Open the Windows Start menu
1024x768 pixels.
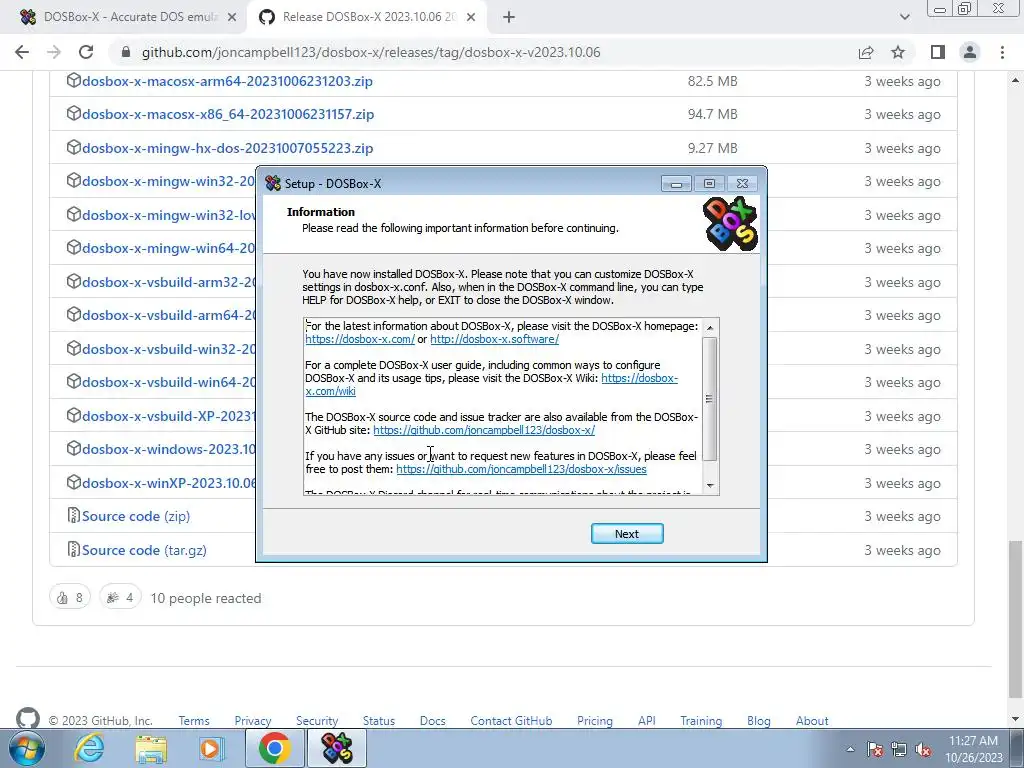point(26,748)
